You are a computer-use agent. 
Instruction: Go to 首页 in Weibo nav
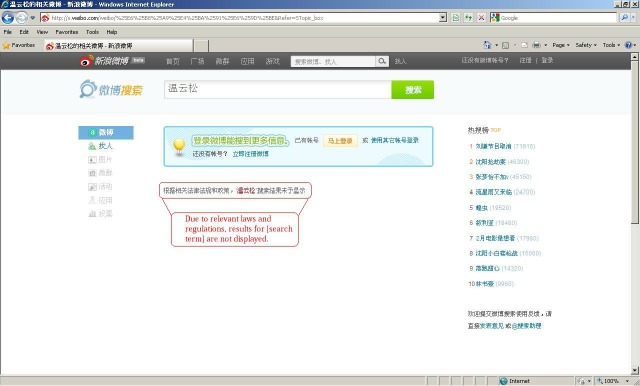point(173,61)
